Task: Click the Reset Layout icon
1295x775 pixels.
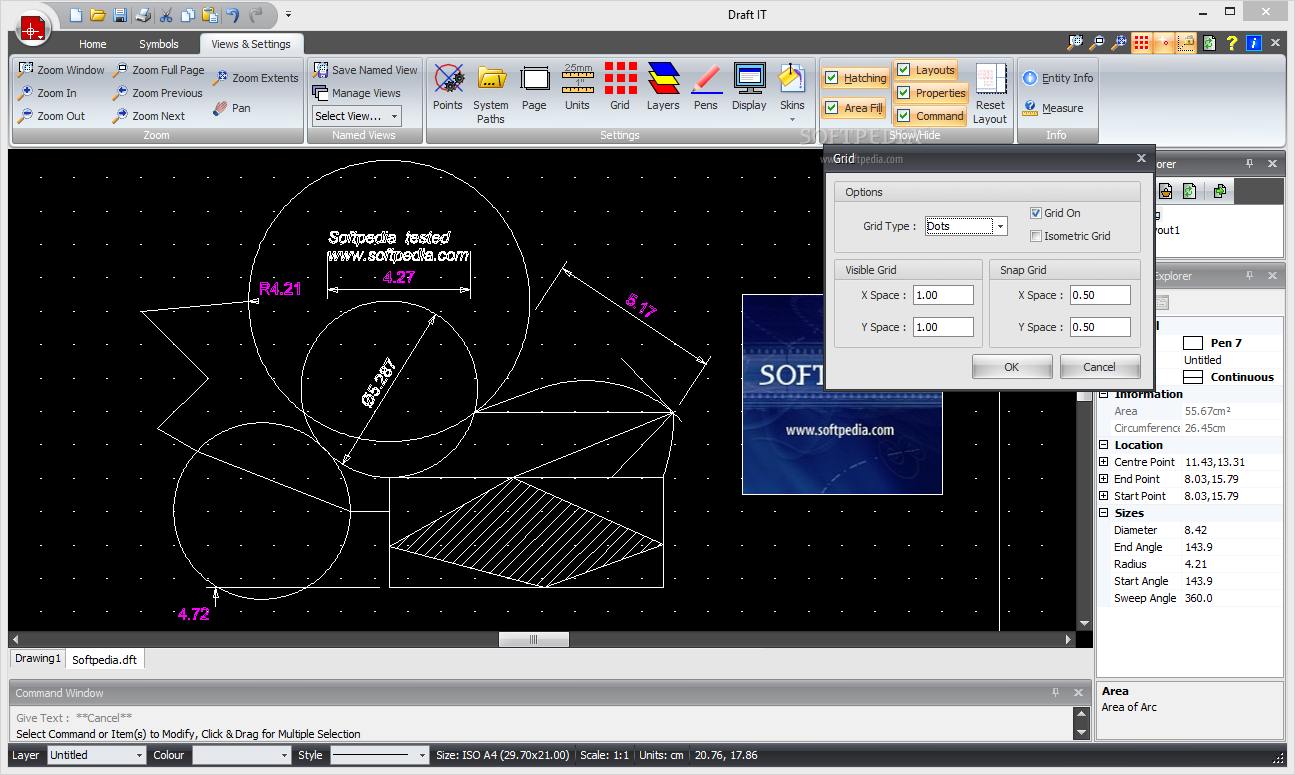Action: 991,94
